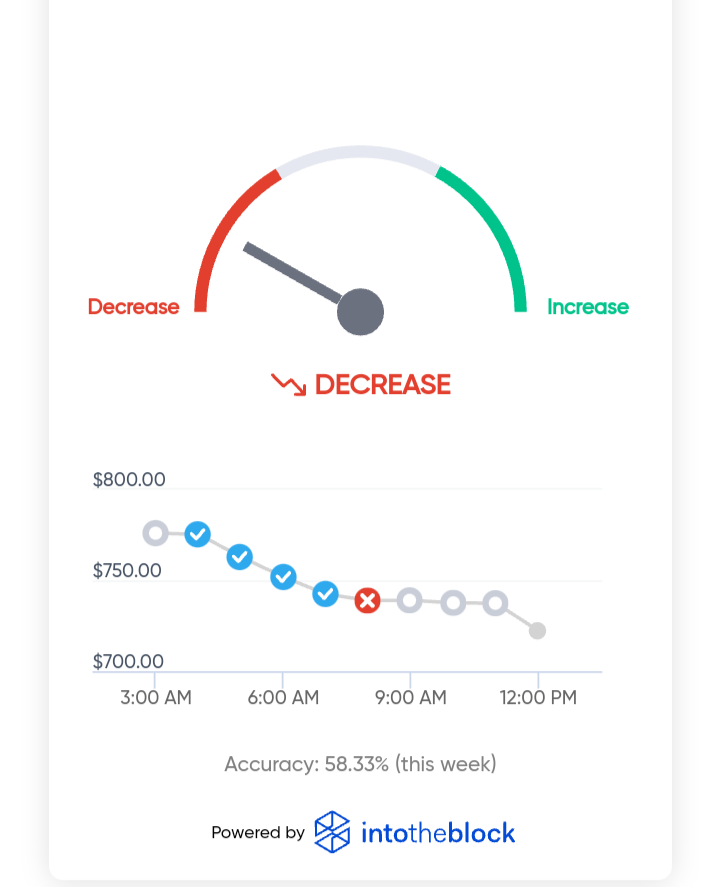Image resolution: width=720 pixels, height=887 pixels.
Task: Click the green Increase gauge label
Action: point(588,307)
